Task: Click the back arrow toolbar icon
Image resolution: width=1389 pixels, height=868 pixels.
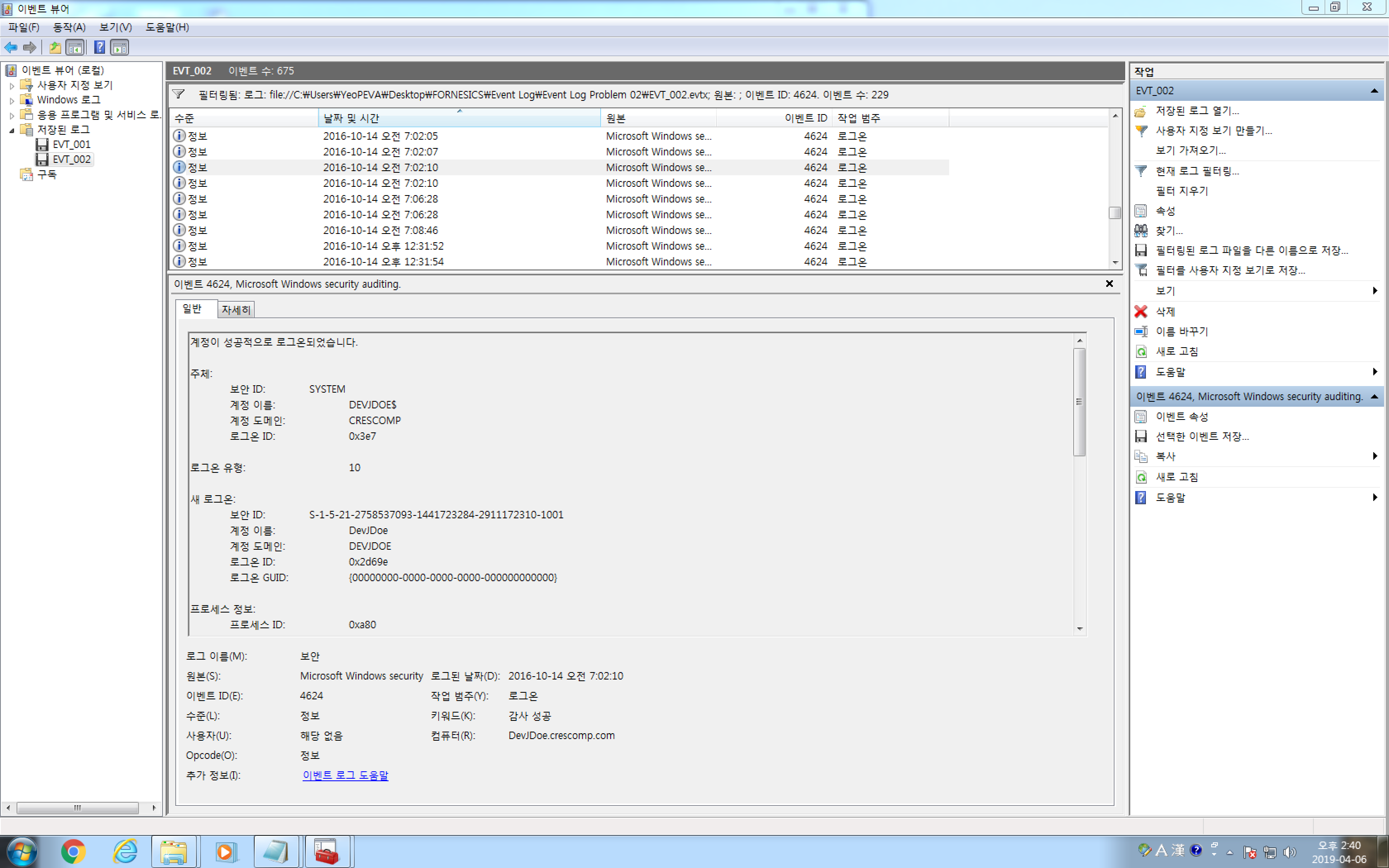Action: [11, 48]
